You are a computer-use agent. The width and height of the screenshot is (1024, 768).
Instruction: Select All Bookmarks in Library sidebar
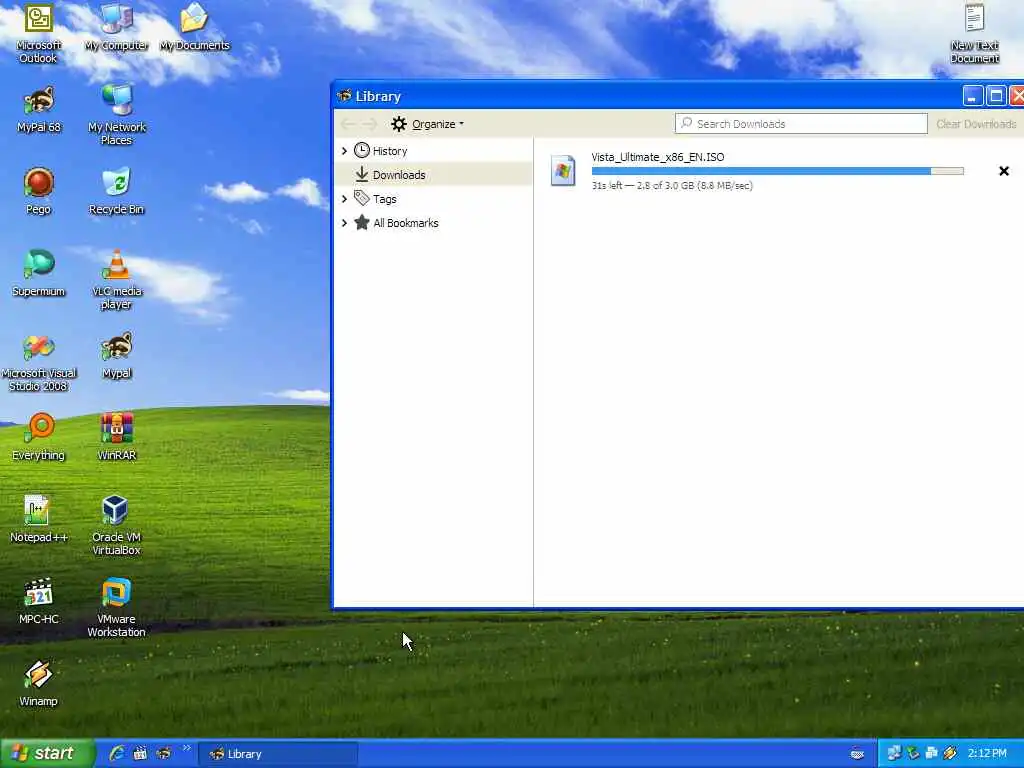click(x=406, y=223)
